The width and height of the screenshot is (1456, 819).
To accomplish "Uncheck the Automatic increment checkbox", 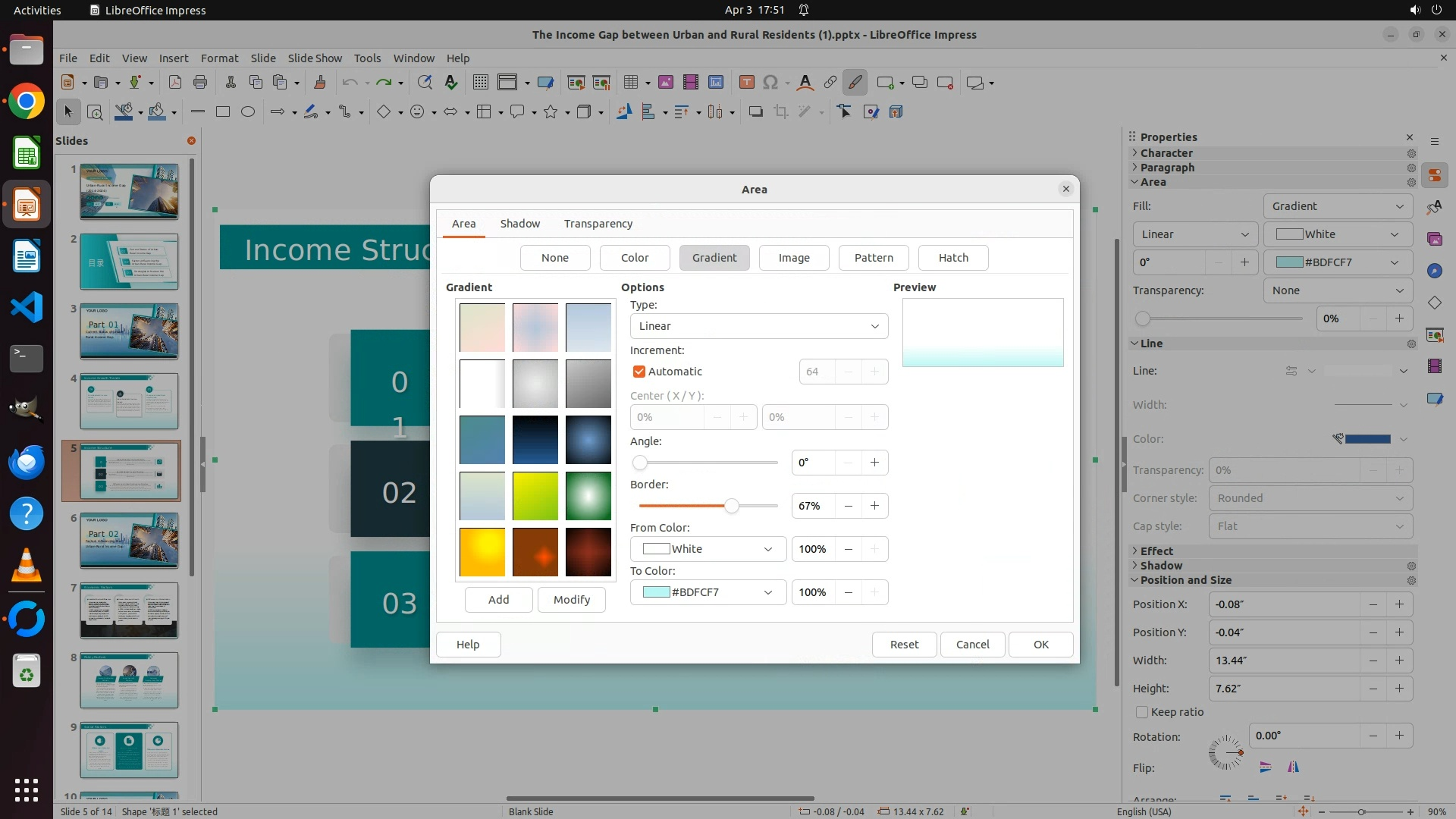I will click(x=639, y=372).
